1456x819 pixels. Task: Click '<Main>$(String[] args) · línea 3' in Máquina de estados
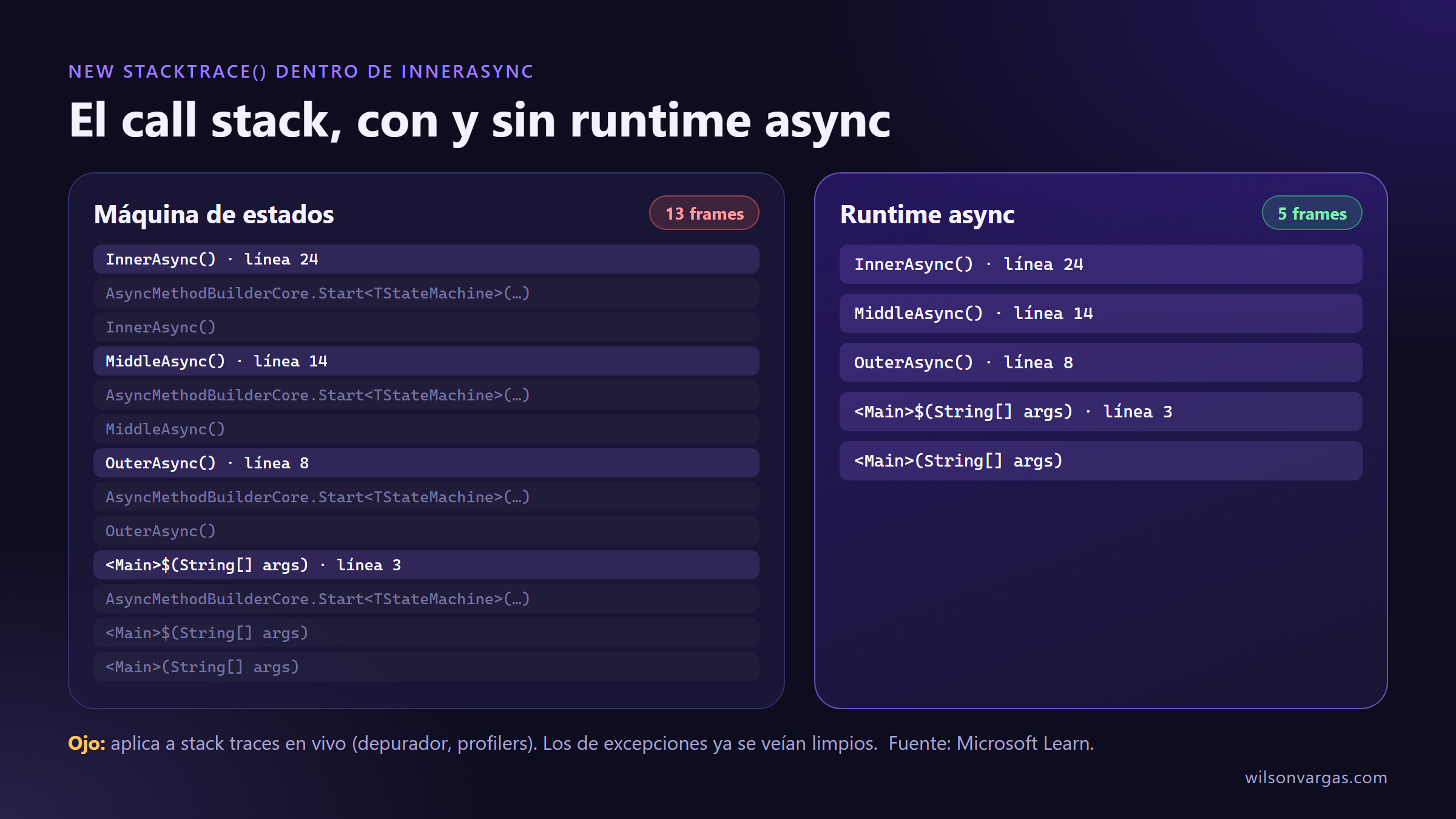(x=426, y=565)
